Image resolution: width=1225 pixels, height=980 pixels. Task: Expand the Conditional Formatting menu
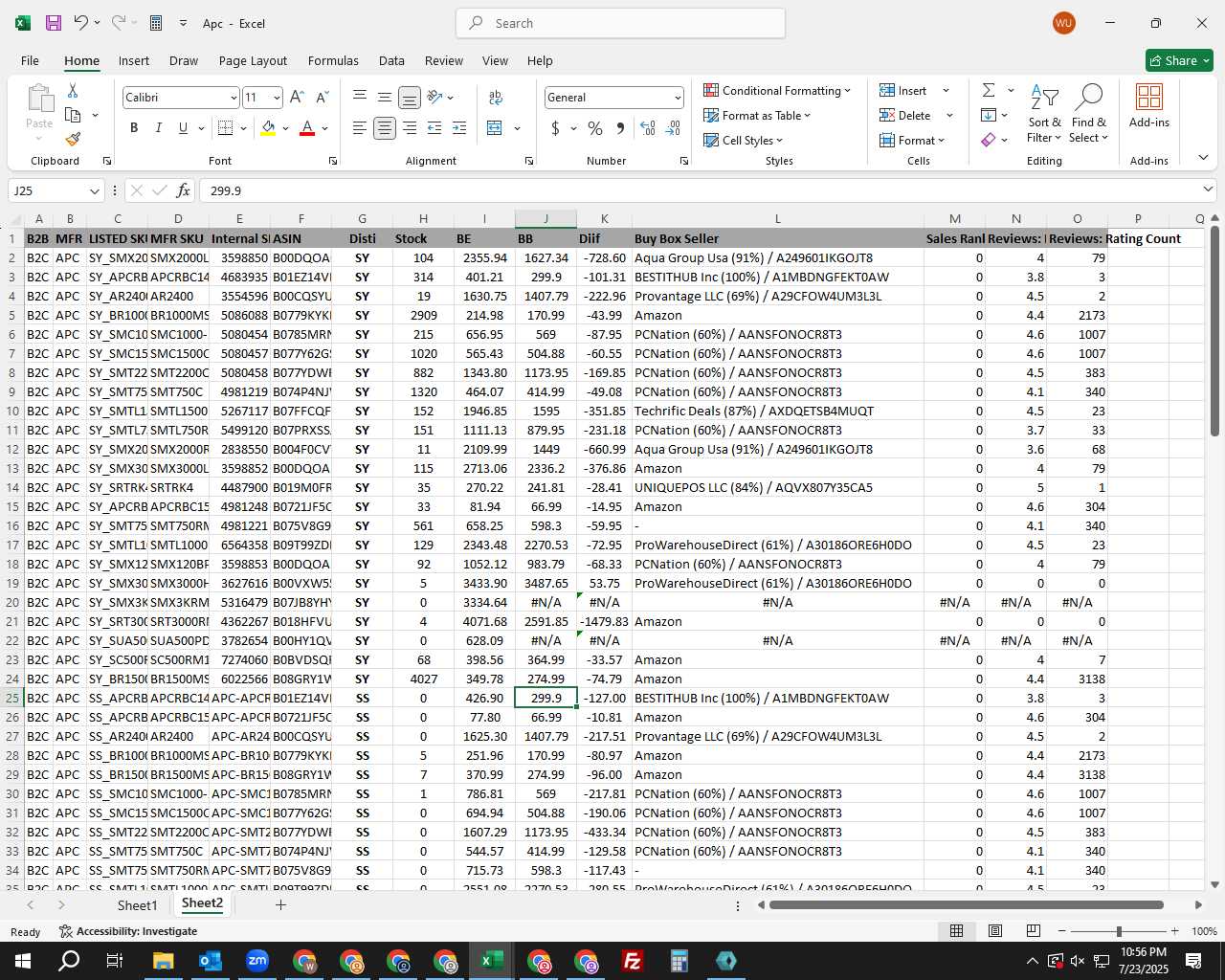click(x=776, y=90)
